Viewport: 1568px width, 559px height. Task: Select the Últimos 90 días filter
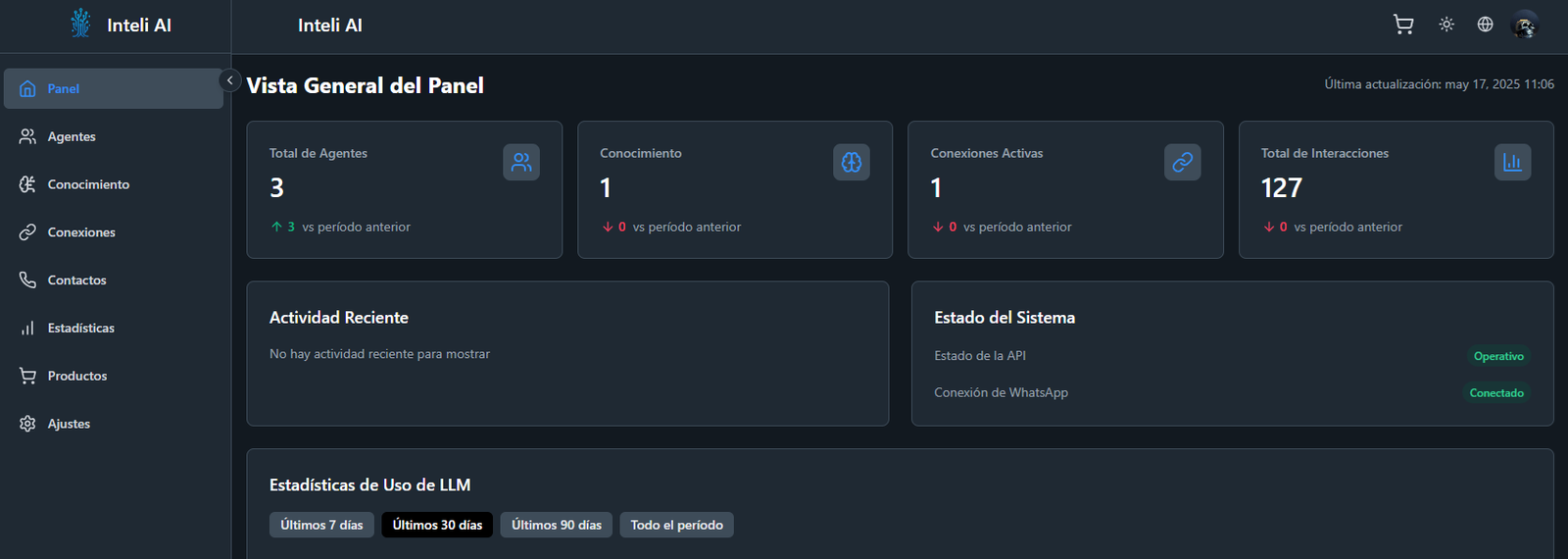[557, 525]
